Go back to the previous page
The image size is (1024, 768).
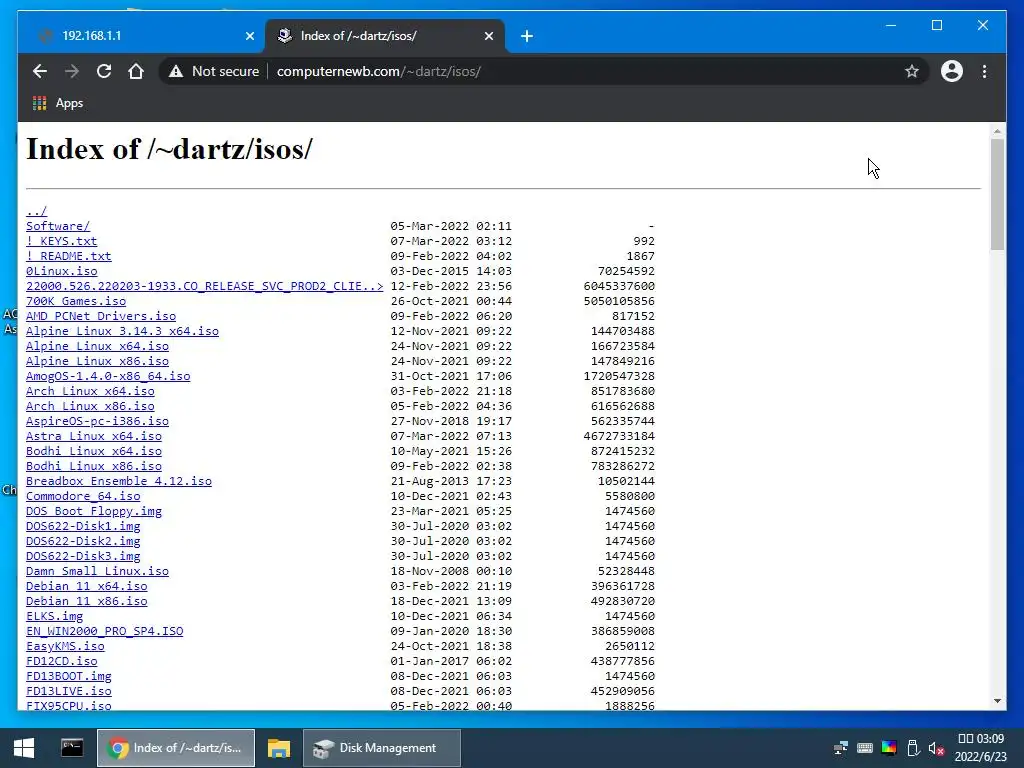click(40, 71)
